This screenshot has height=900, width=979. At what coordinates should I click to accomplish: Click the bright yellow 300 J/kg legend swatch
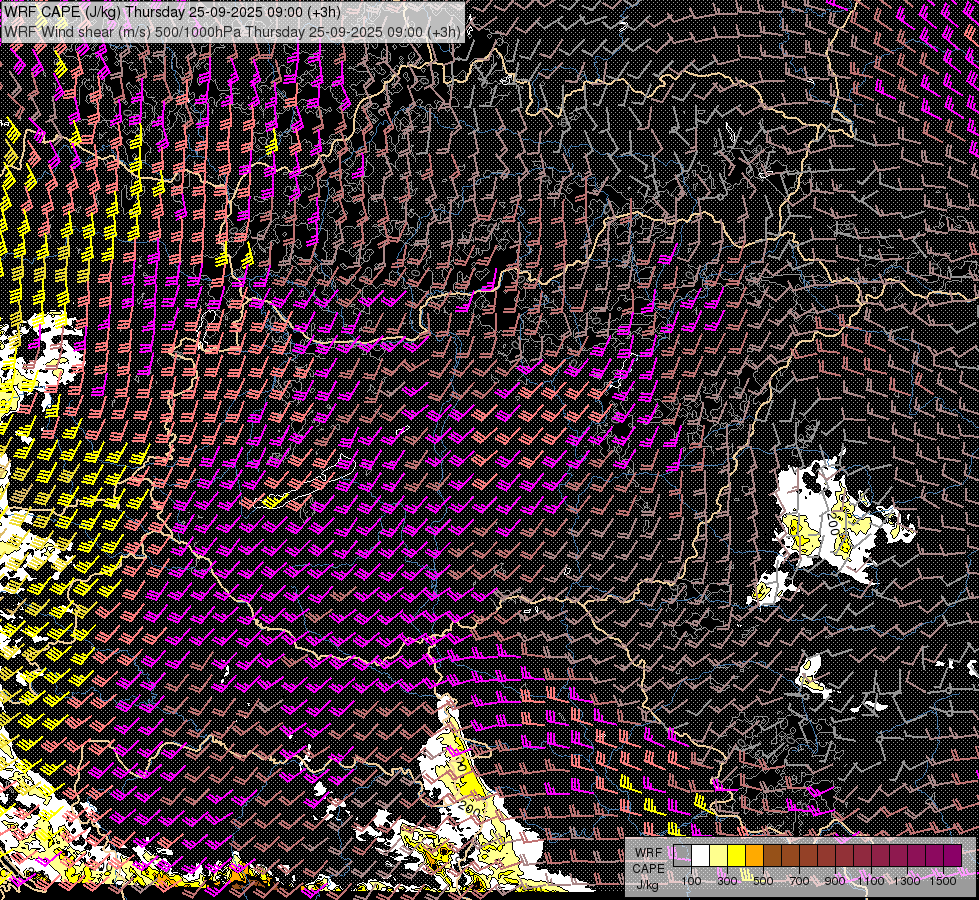[737, 855]
